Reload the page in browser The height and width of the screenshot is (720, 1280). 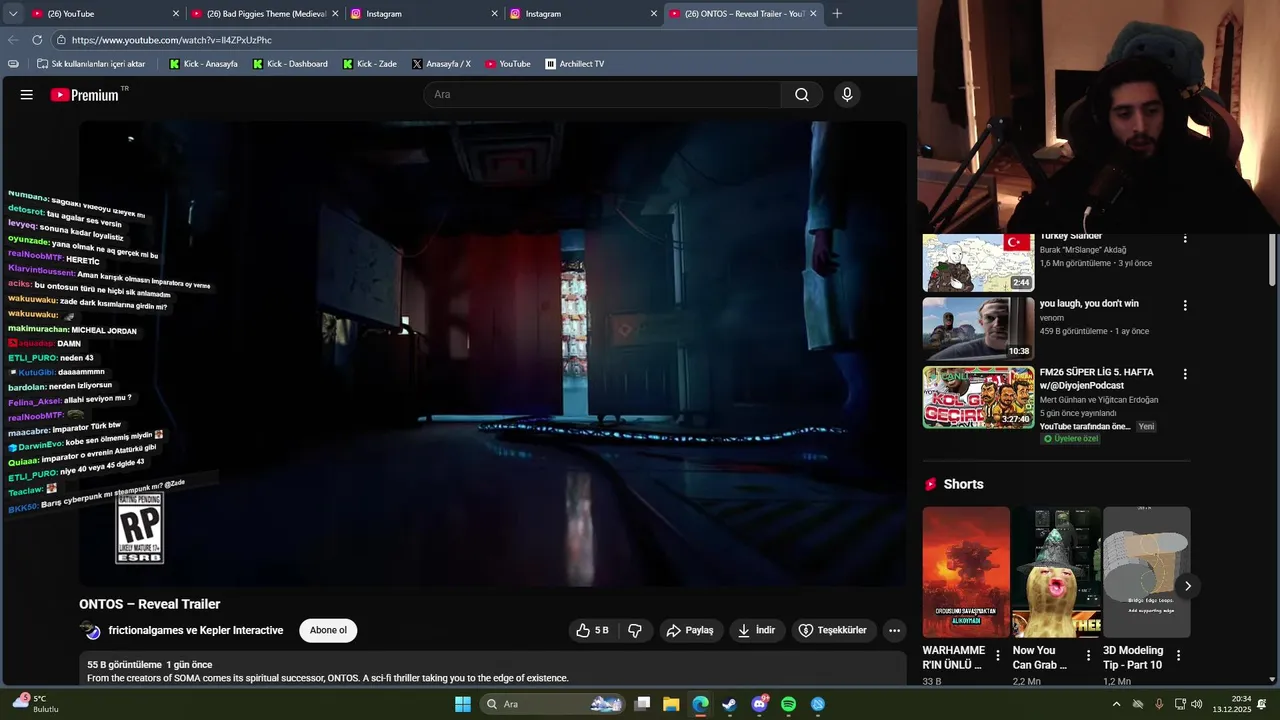pyautogui.click(x=37, y=40)
